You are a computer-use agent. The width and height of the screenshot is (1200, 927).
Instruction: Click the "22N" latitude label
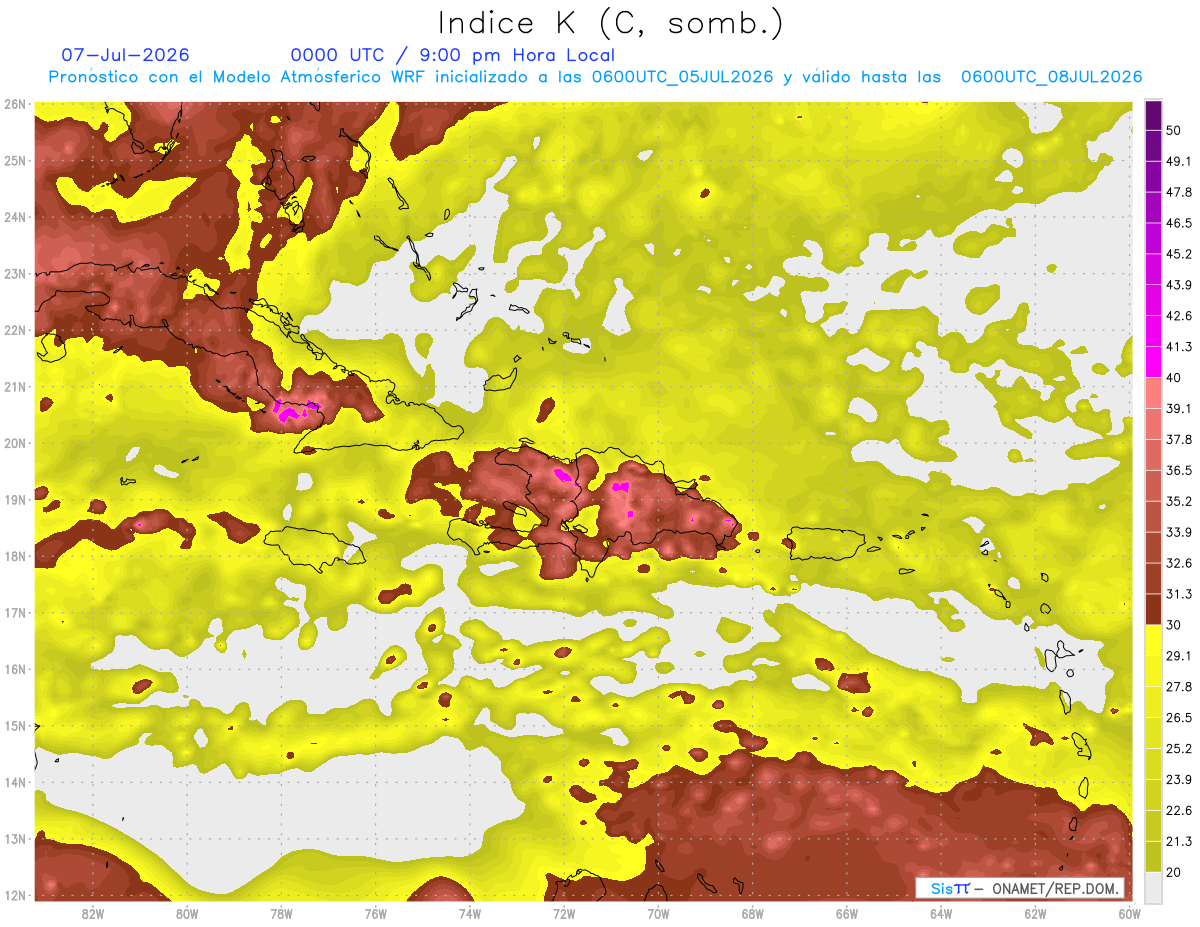pos(15,330)
